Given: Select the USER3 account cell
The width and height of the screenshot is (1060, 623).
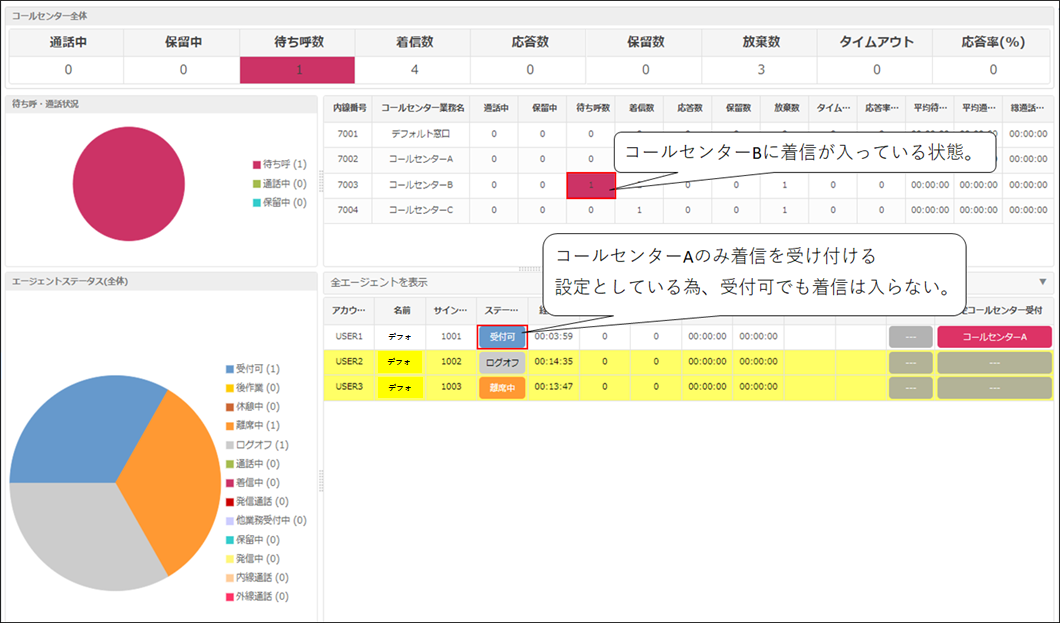Looking at the screenshot, I should pyautogui.click(x=349, y=387).
